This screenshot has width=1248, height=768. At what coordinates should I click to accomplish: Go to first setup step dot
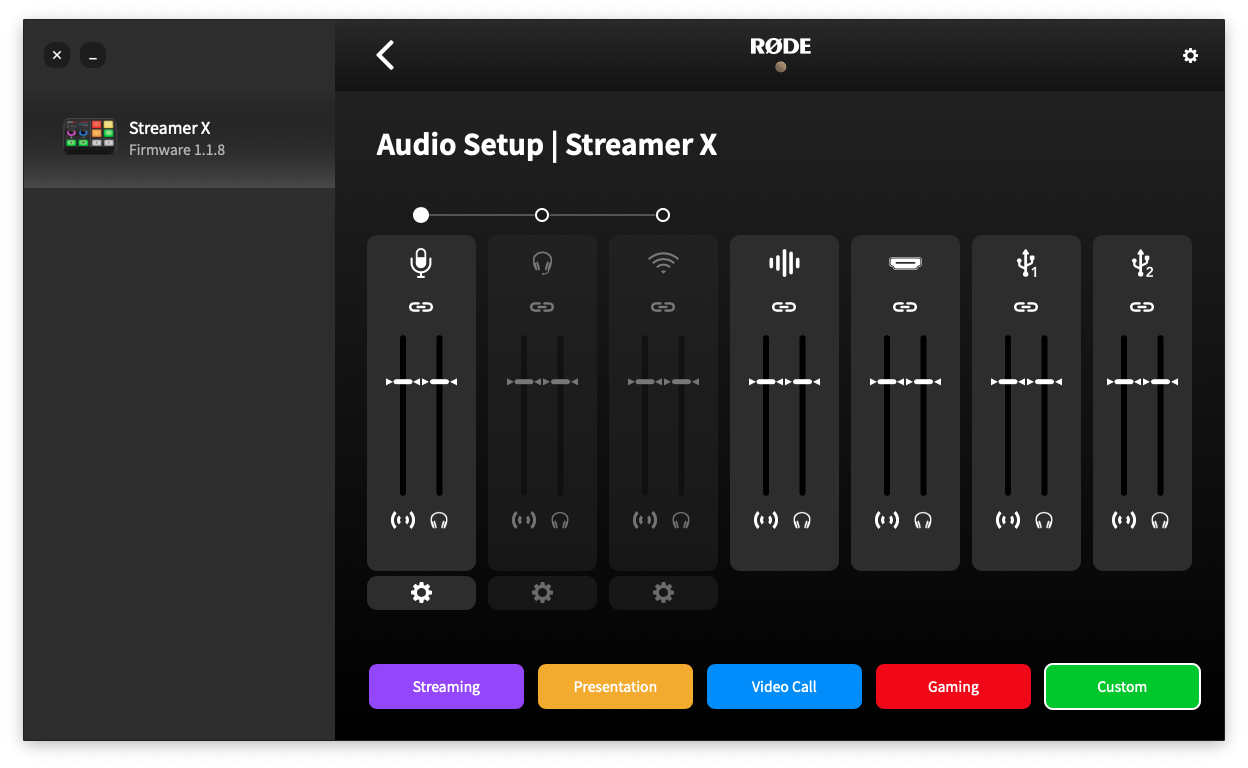pos(421,215)
